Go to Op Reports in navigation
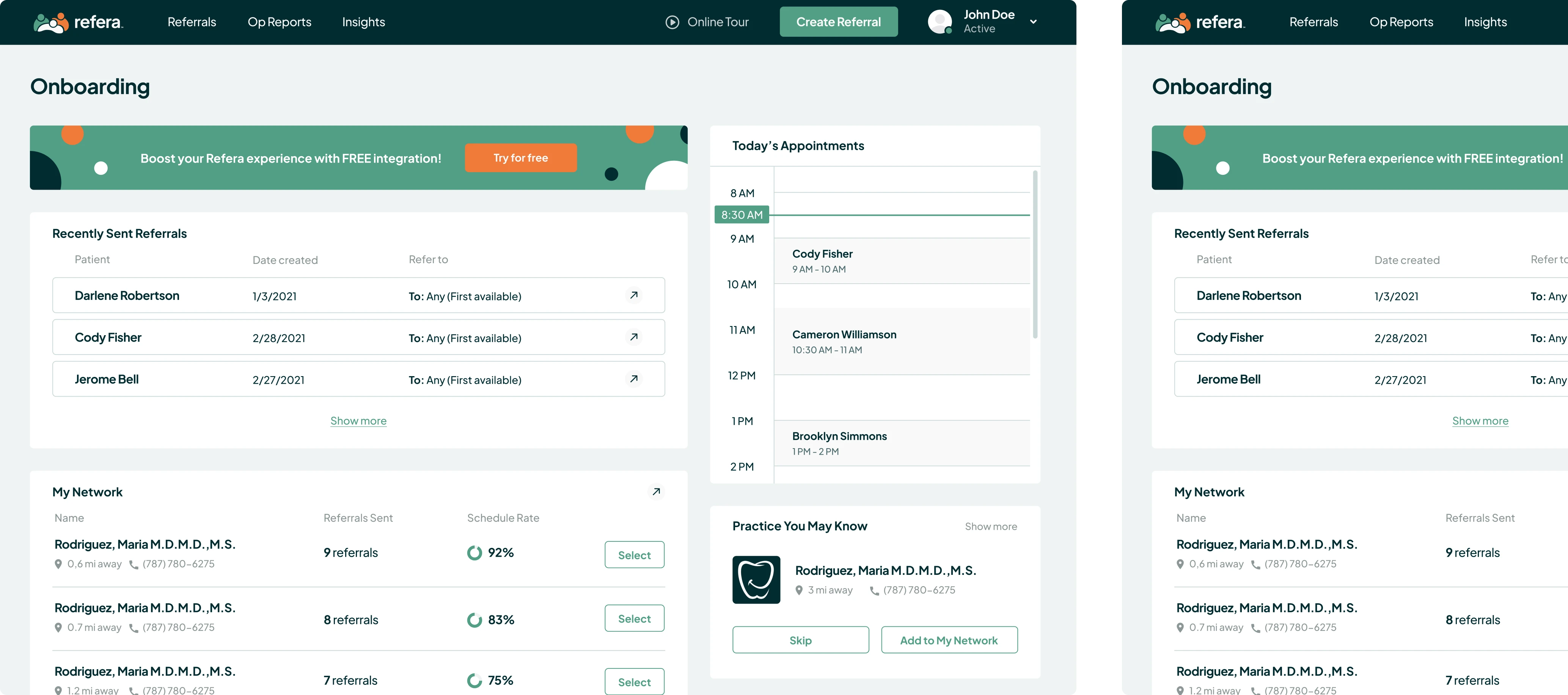This screenshot has height=695, width=1568. [x=280, y=22]
